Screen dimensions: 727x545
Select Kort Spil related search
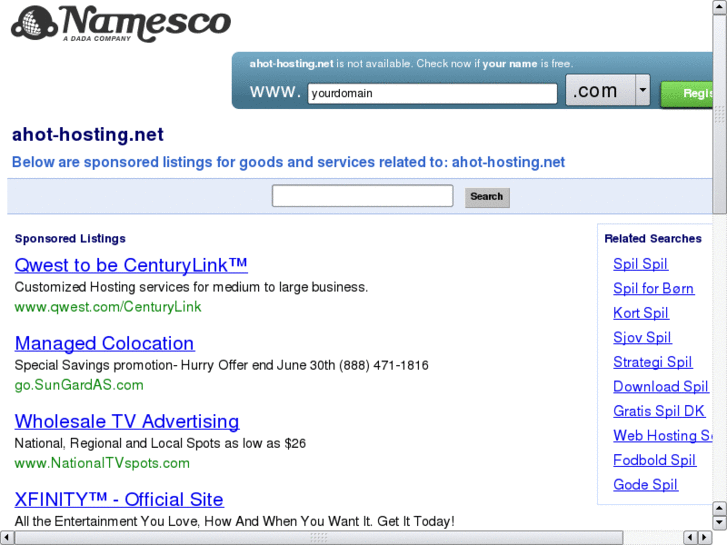(x=641, y=313)
